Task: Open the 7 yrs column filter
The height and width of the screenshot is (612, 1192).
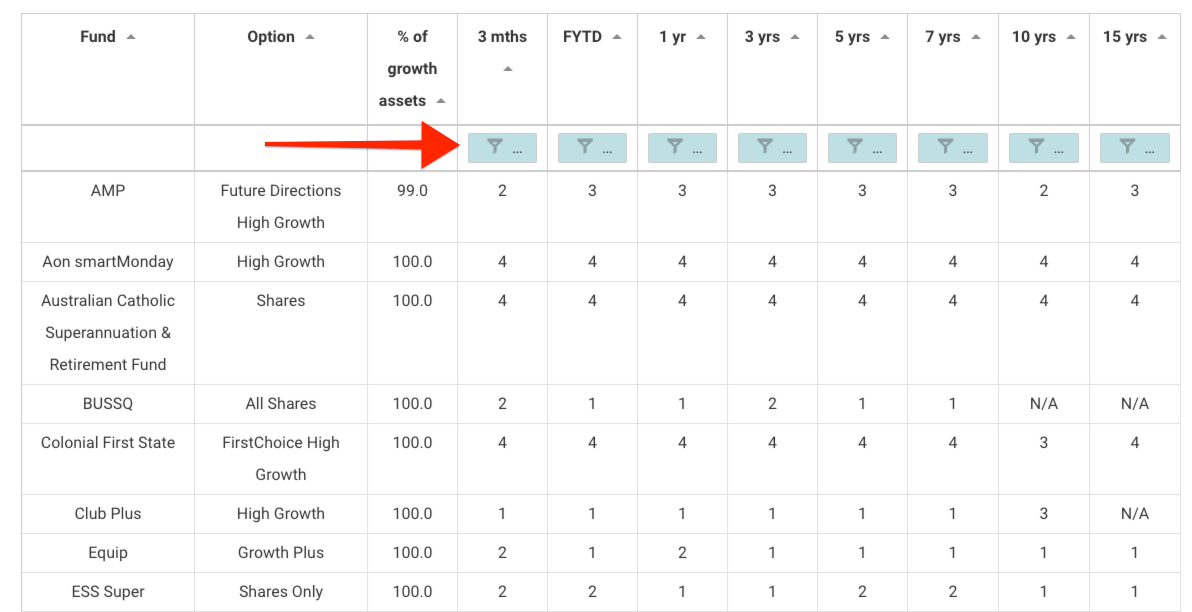Action: (x=953, y=147)
